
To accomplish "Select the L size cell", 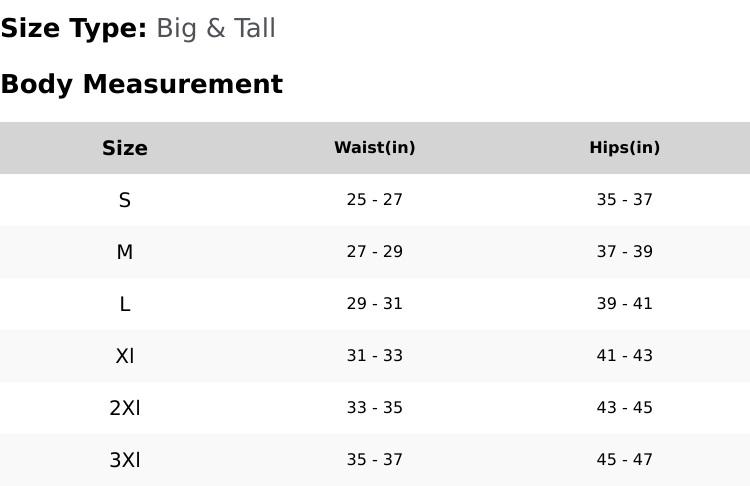I will click(125, 304).
